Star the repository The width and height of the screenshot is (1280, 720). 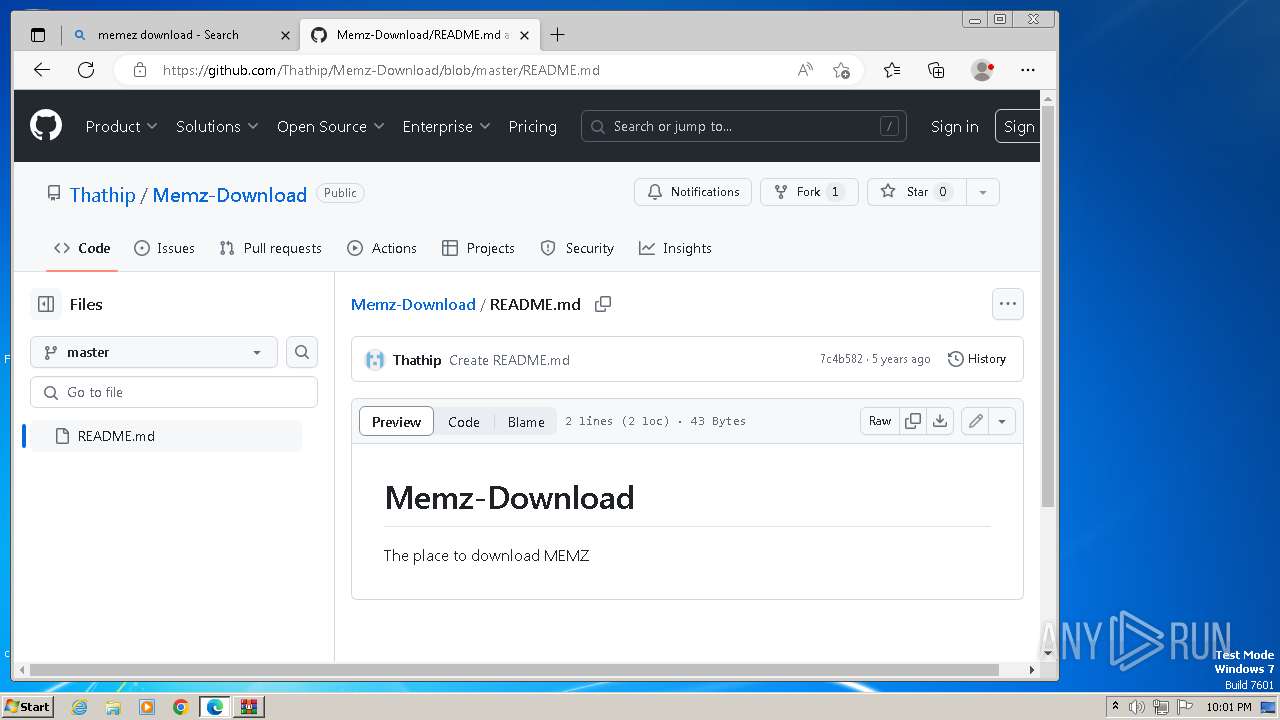[916, 192]
